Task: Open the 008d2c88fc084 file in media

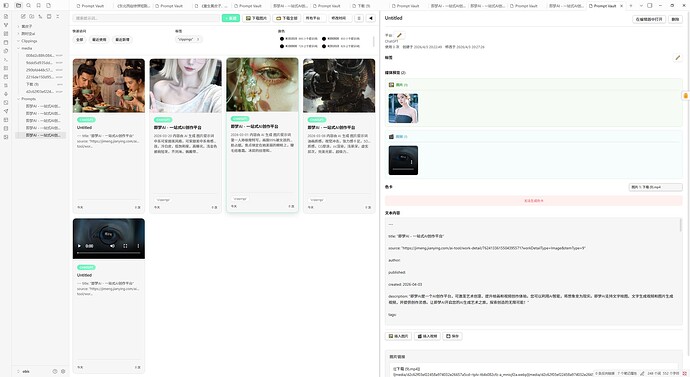Action: (x=40, y=55)
